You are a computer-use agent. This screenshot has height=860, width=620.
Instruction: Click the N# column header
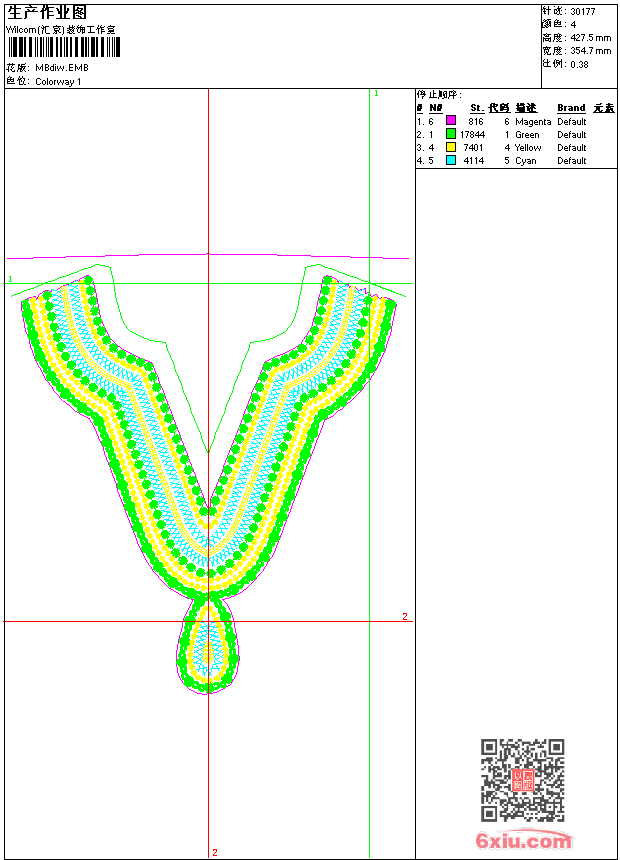[x=436, y=108]
